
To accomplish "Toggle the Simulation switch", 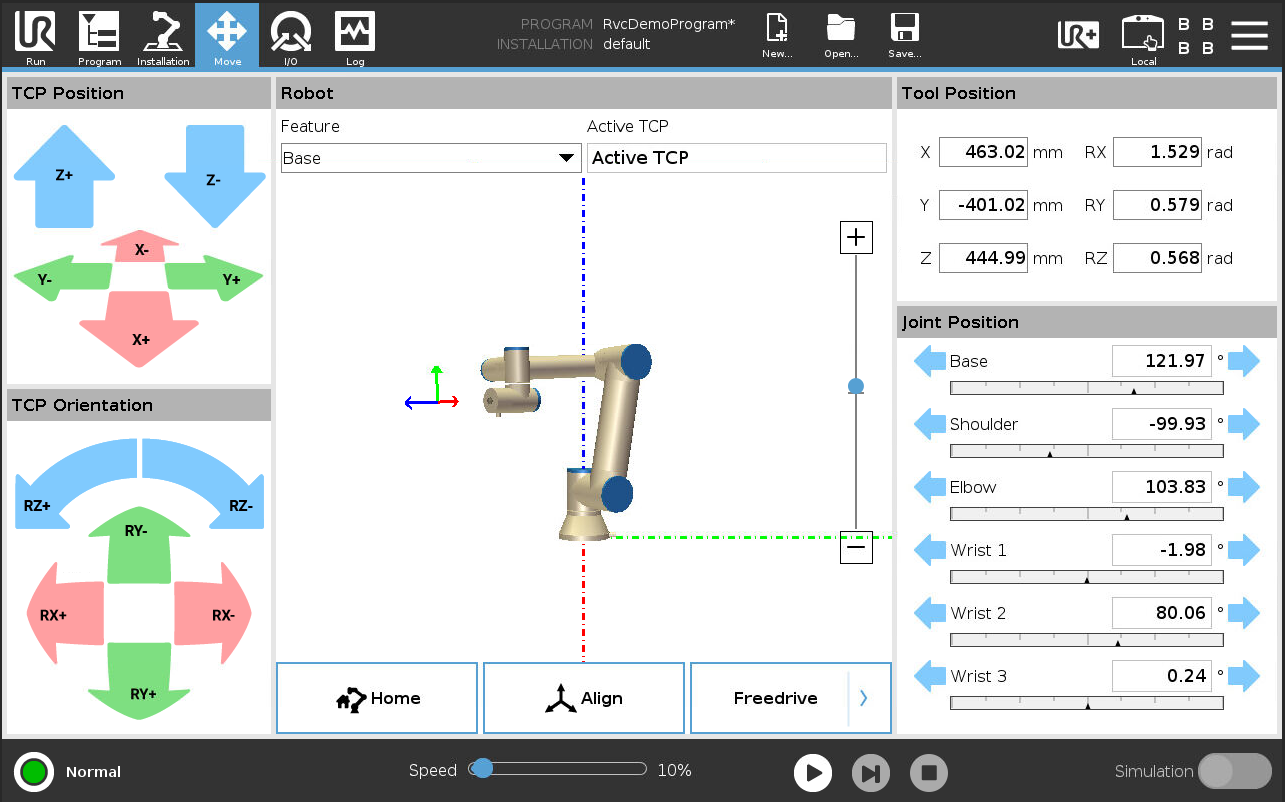I will point(1234,771).
